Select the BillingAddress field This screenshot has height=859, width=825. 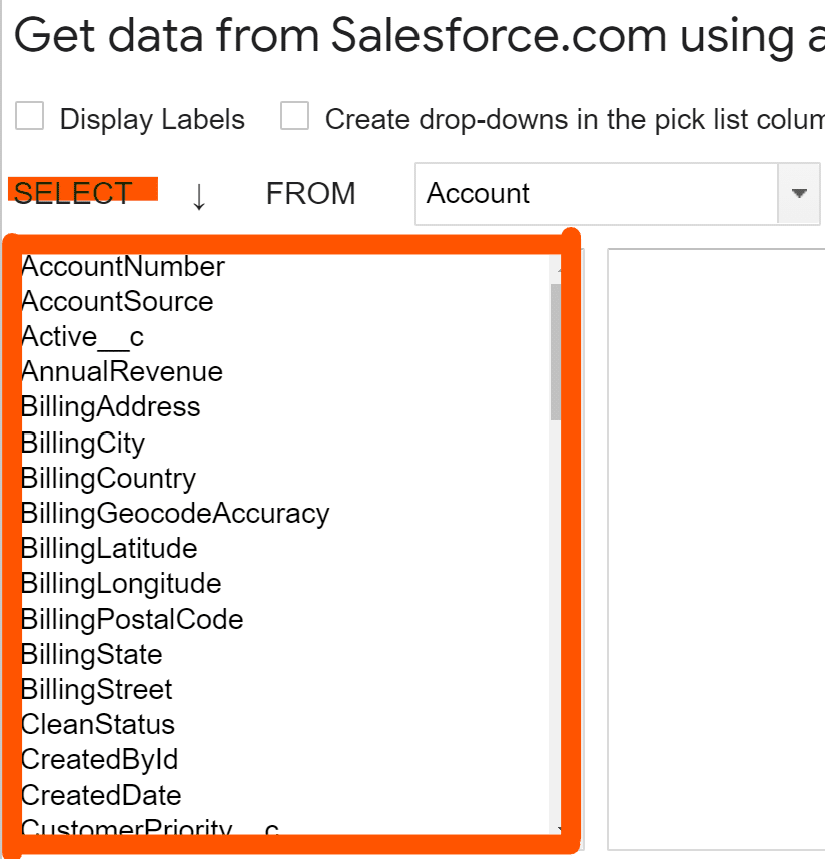[111, 407]
